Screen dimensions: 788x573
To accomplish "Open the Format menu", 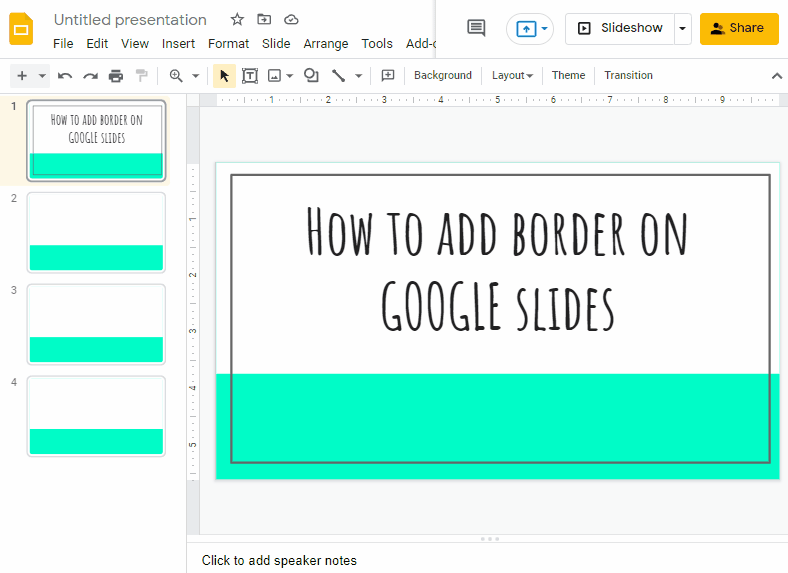I will click(x=228, y=44).
